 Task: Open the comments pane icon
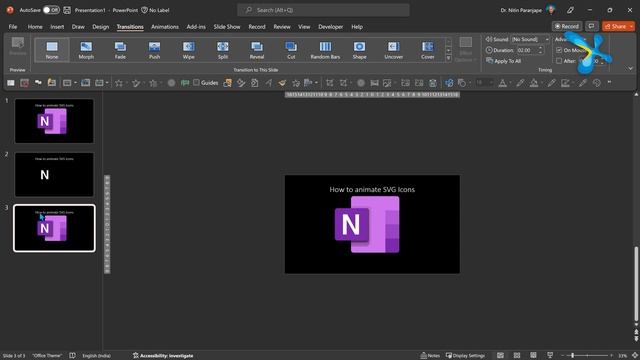click(591, 26)
